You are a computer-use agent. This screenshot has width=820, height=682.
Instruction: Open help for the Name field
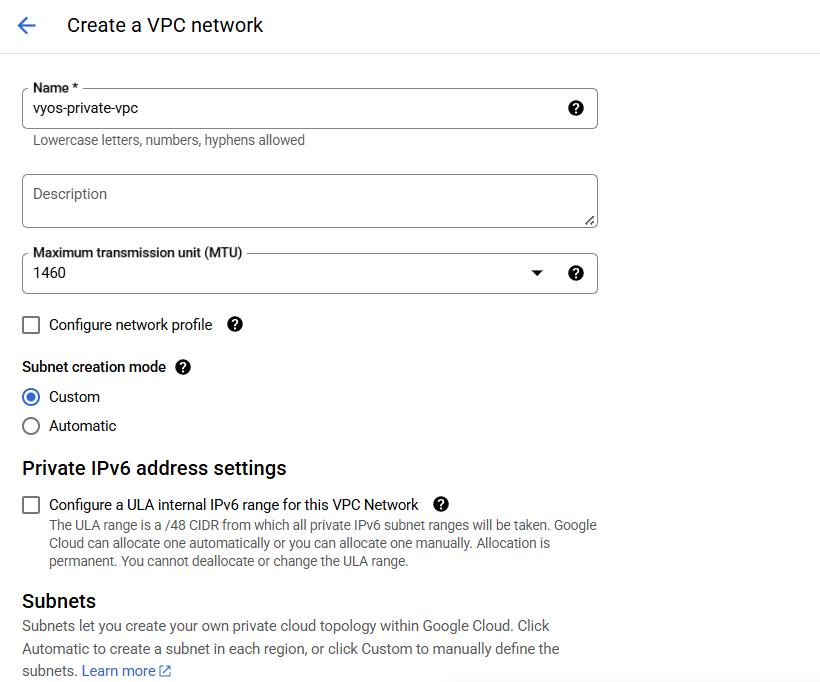tap(576, 108)
